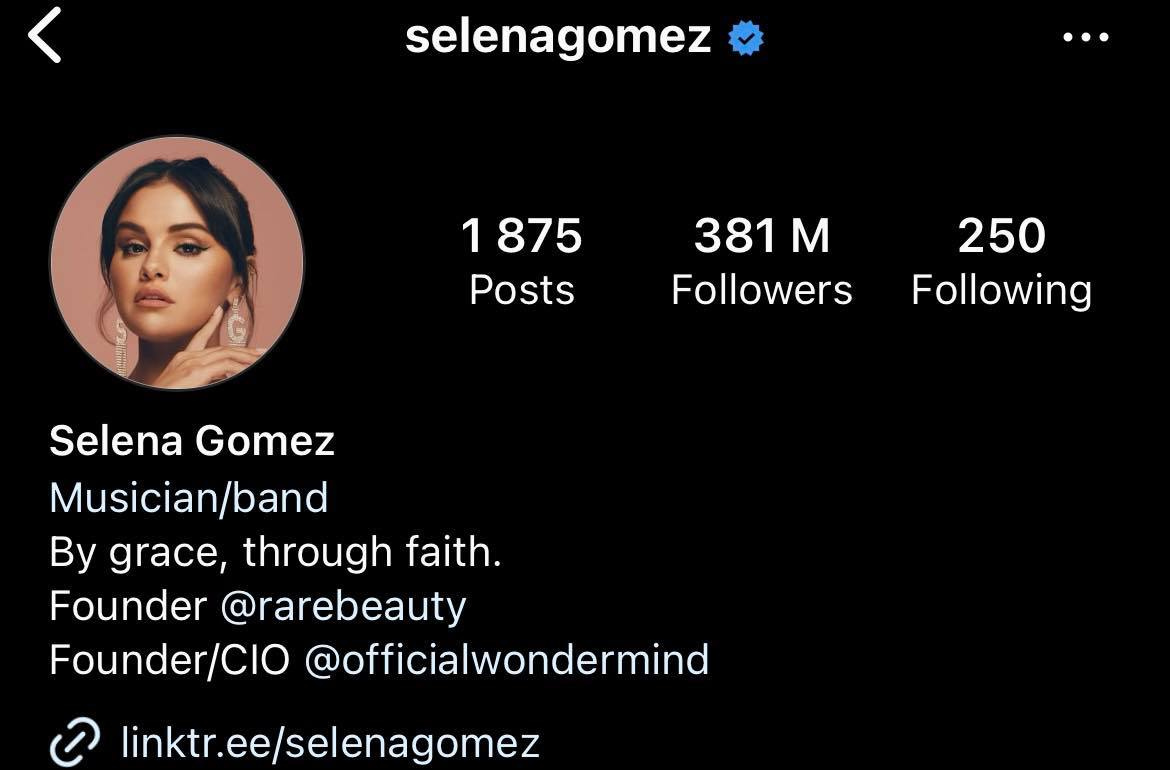Screen dimensions: 1170x770
Task: Open the Followers list label
Action: click(762, 290)
